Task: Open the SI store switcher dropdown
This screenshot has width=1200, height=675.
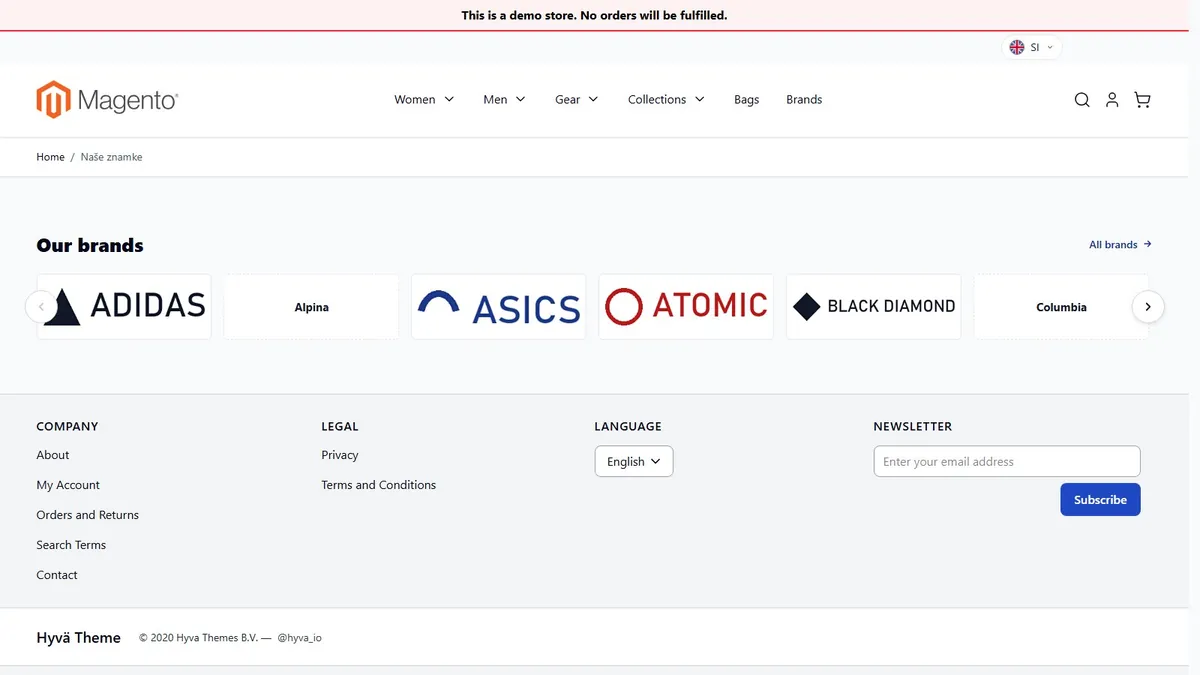Action: [1031, 47]
